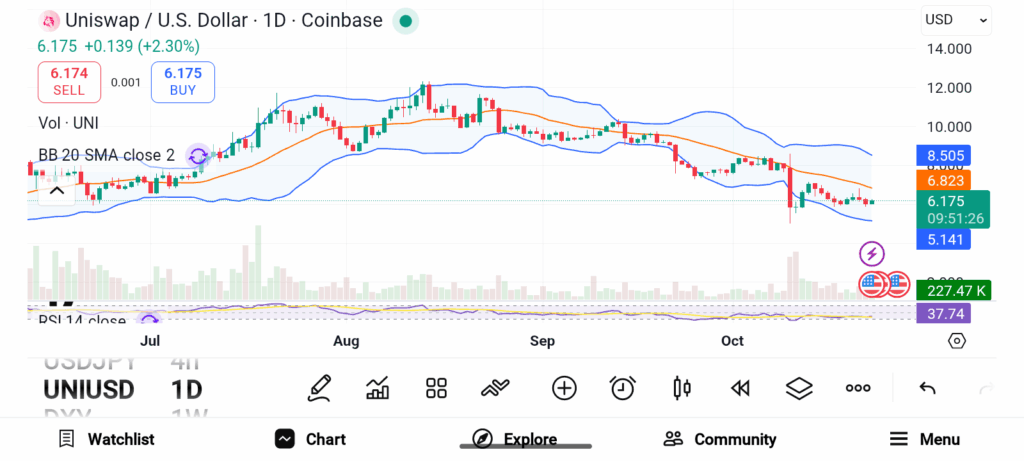Open the layers object tree icon
Screen dimensions: 1024x461
[799, 388]
